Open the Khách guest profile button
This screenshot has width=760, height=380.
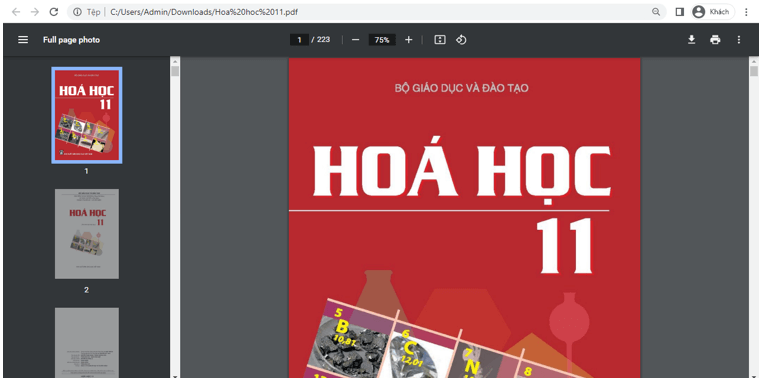tap(712, 12)
